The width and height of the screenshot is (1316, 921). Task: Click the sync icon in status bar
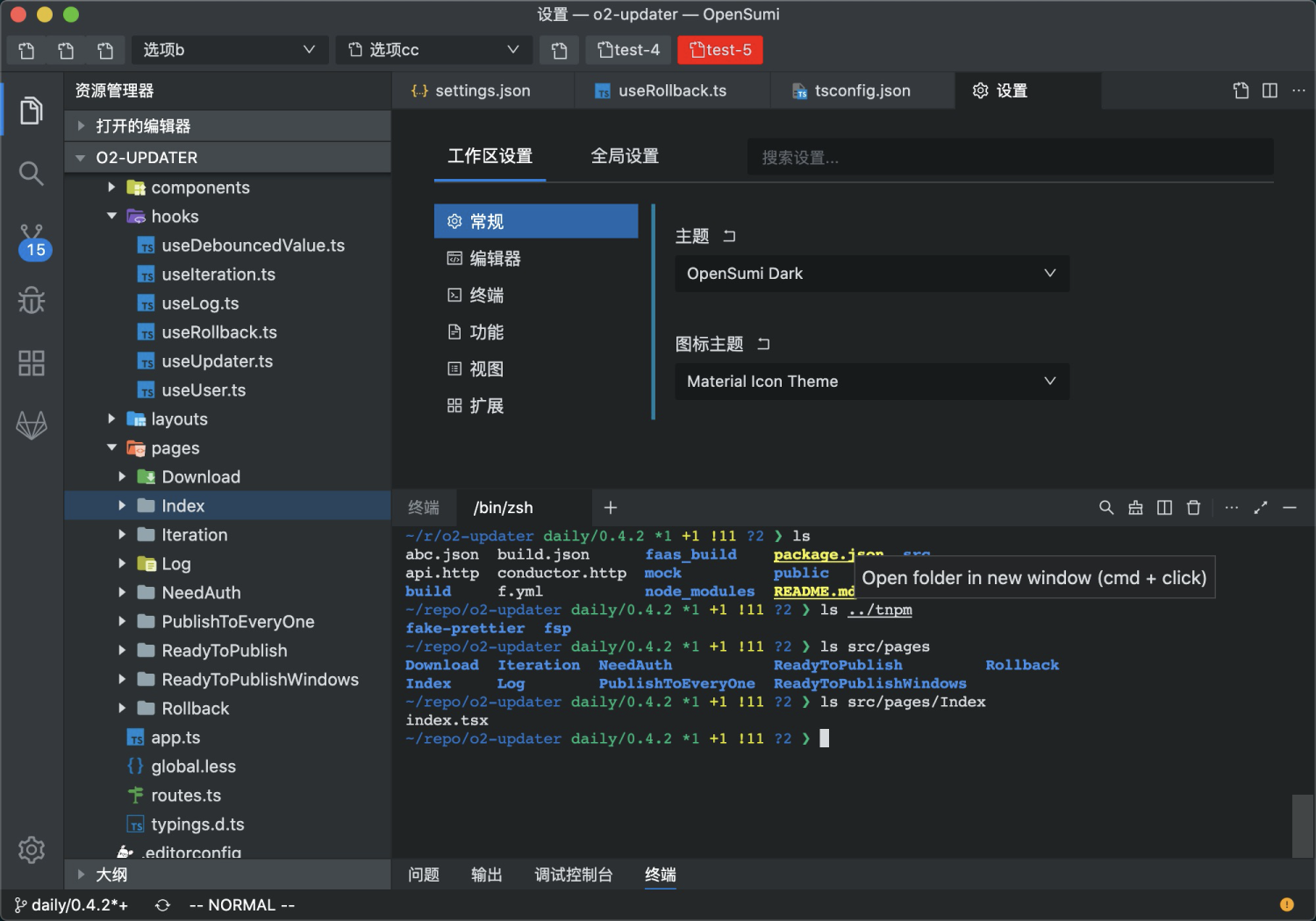click(x=162, y=905)
